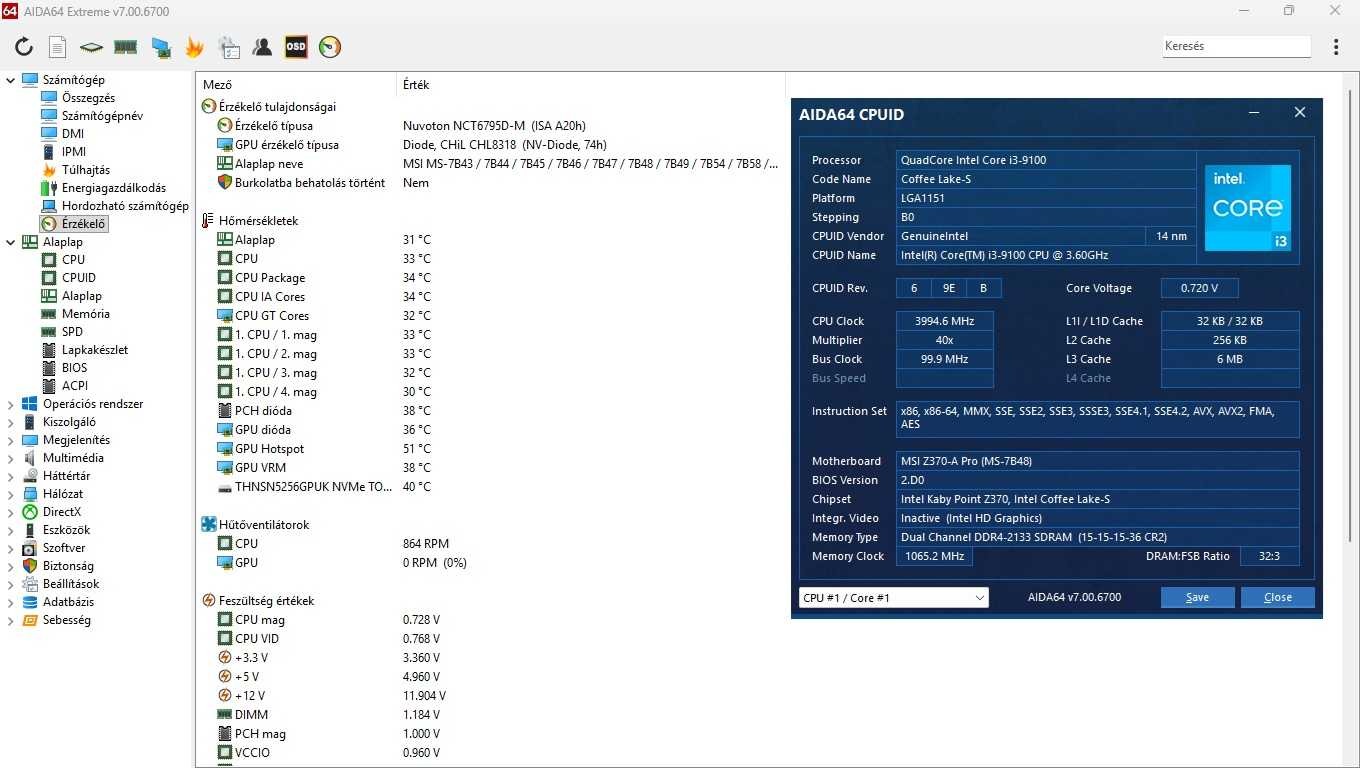
Task: Click the CPU chip toolbar icon
Action: coord(91,47)
